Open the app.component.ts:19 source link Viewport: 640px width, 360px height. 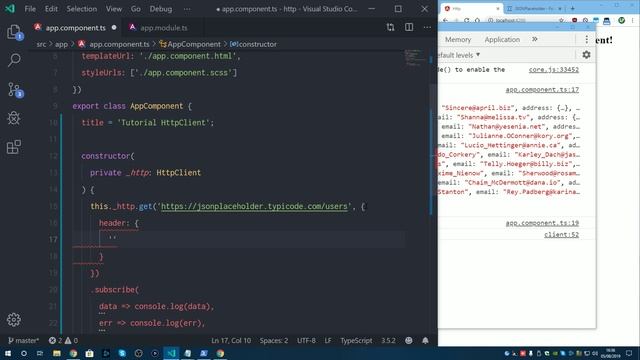tap(542, 223)
